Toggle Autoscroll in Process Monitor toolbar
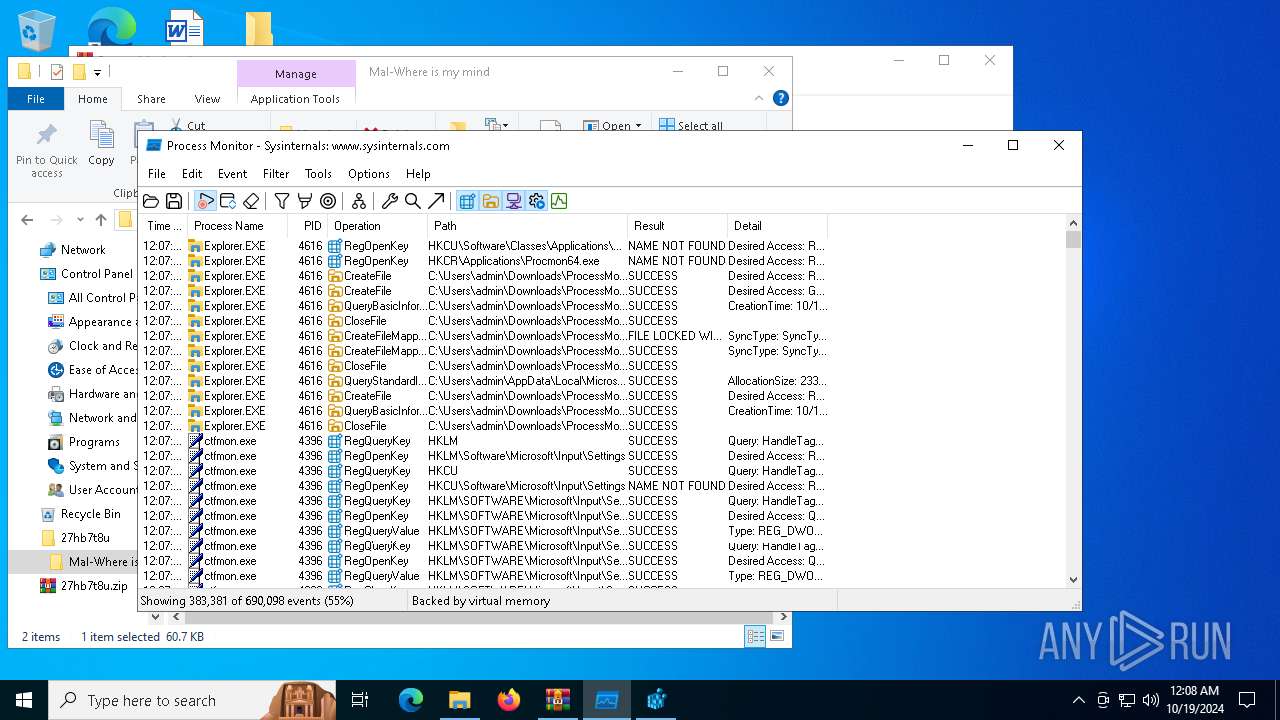Viewport: 1280px width, 720px height. point(228,201)
